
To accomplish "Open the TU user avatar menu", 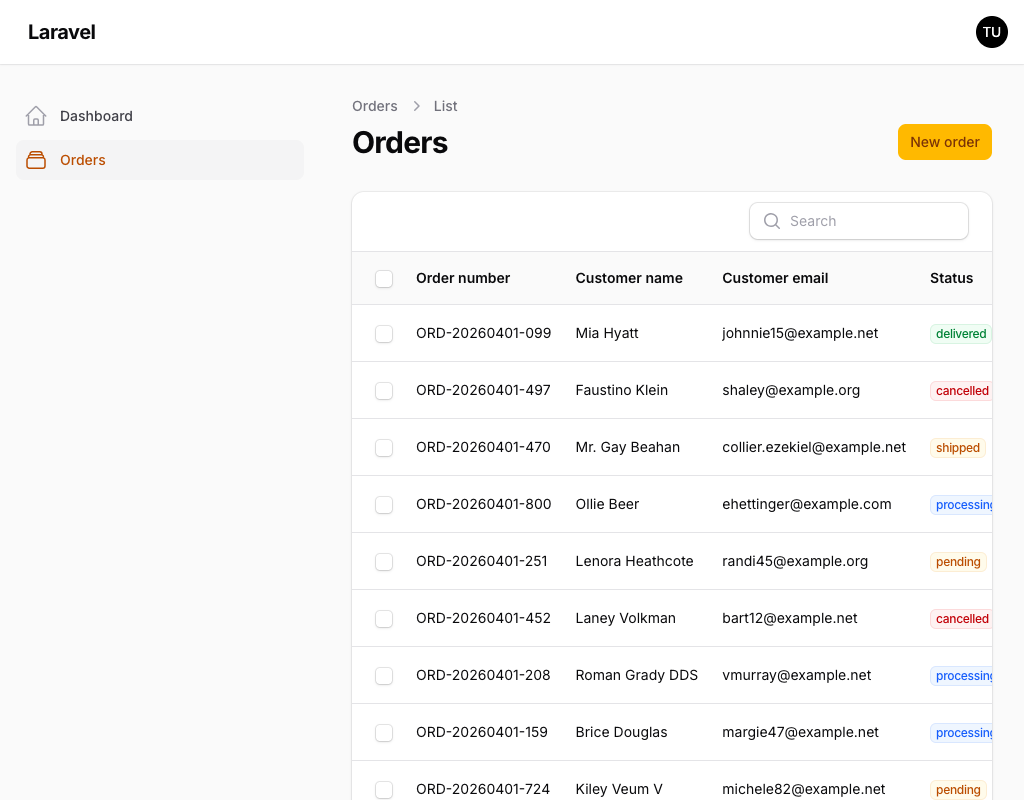I will [x=991, y=32].
